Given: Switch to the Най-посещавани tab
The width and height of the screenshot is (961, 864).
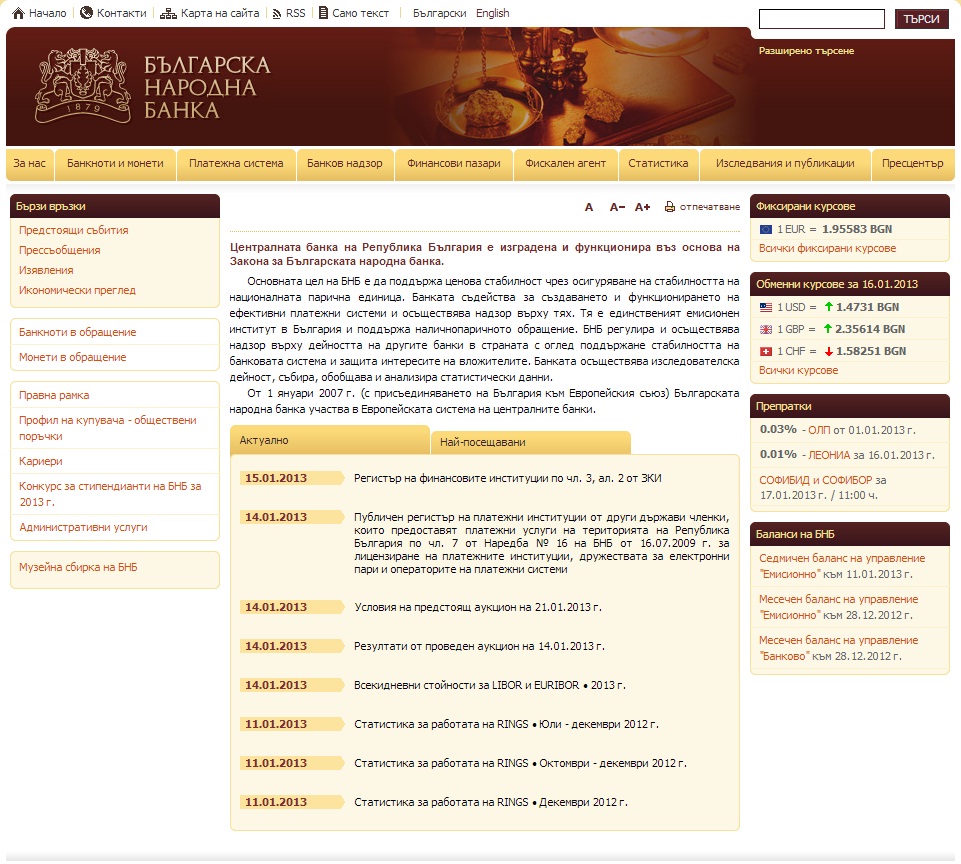Looking at the screenshot, I should point(531,442).
